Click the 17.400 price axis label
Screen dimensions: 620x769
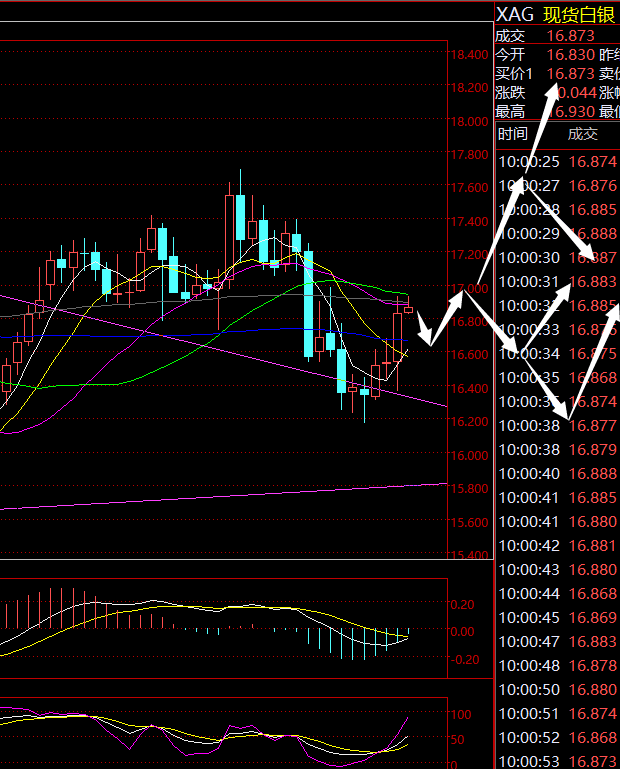[x=469, y=222]
